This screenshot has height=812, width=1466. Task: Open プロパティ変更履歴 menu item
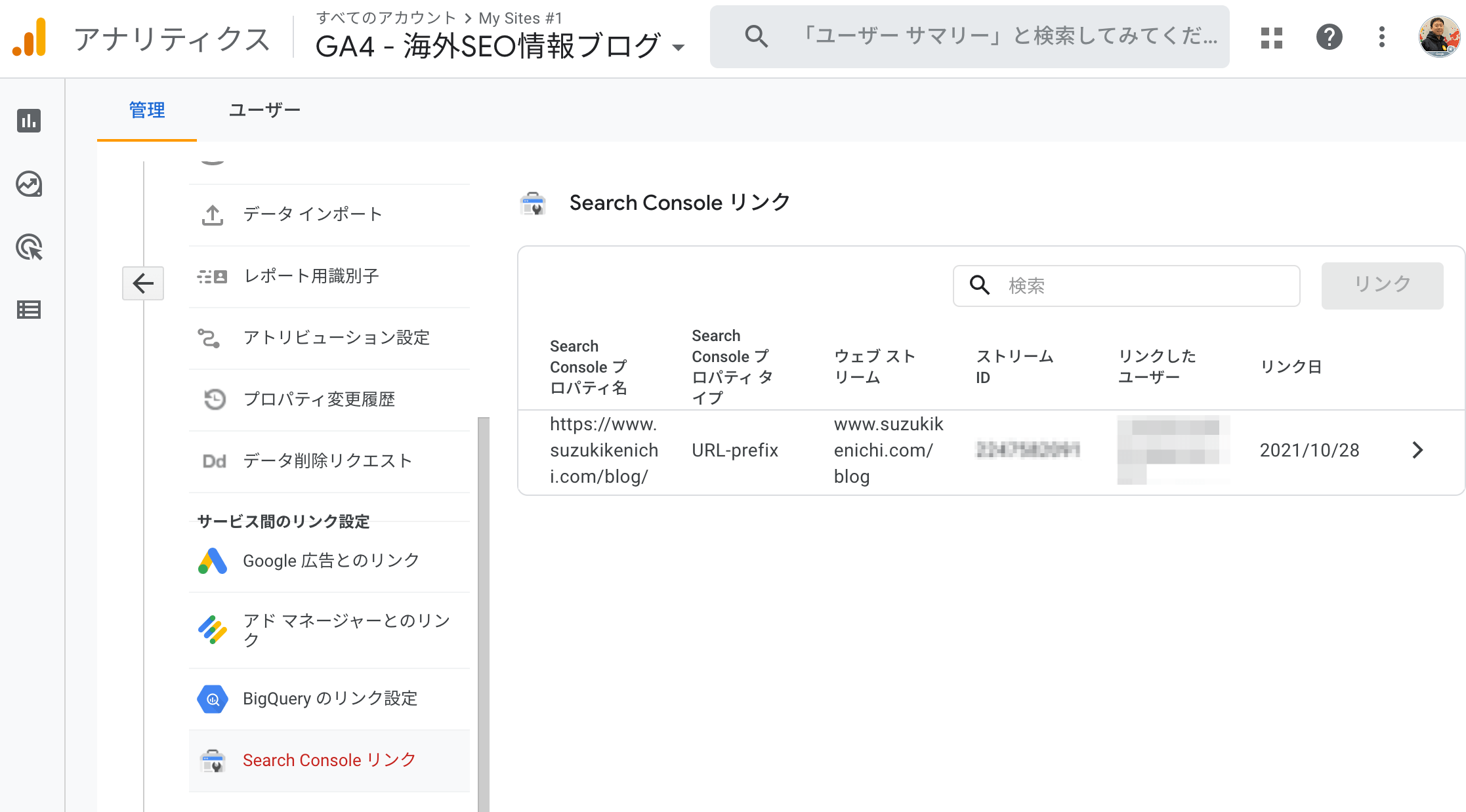329,399
